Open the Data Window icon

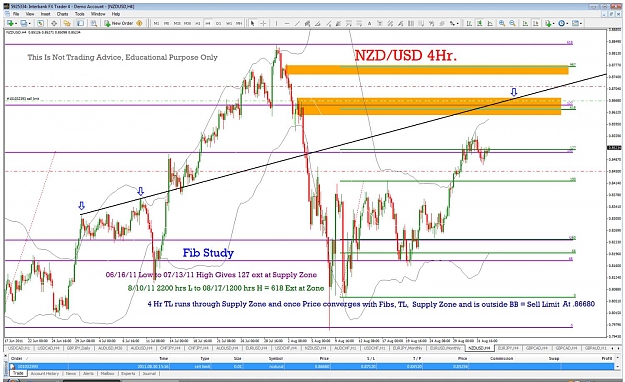click(x=54, y=24)
